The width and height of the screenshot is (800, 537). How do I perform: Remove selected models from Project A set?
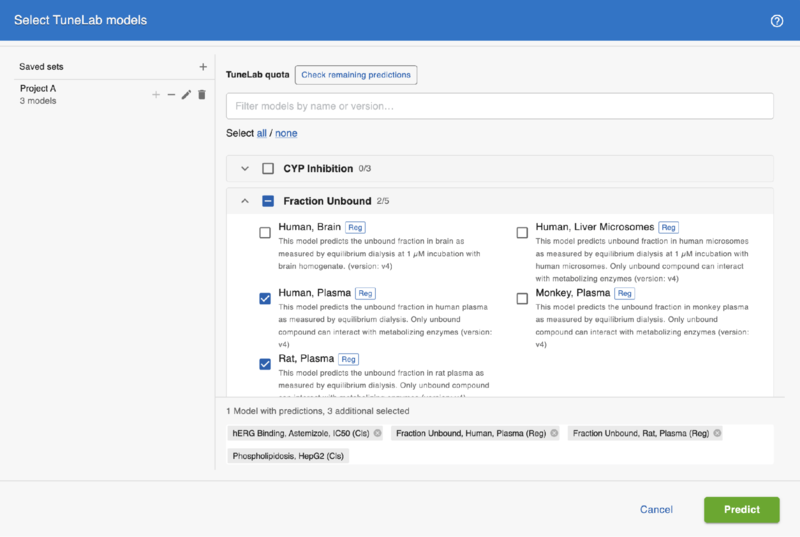pyautogui.click(x=171, y=95)
